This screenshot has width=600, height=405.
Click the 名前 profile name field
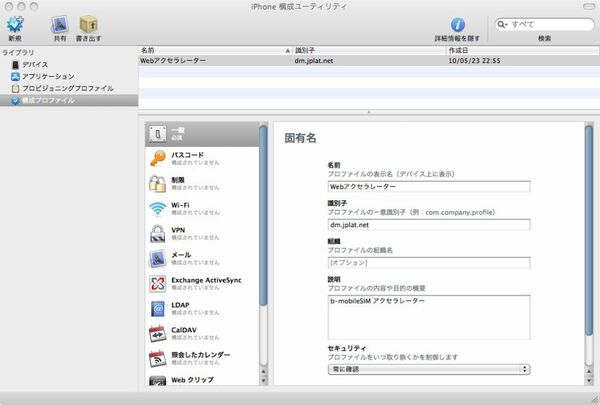point(429,187)
